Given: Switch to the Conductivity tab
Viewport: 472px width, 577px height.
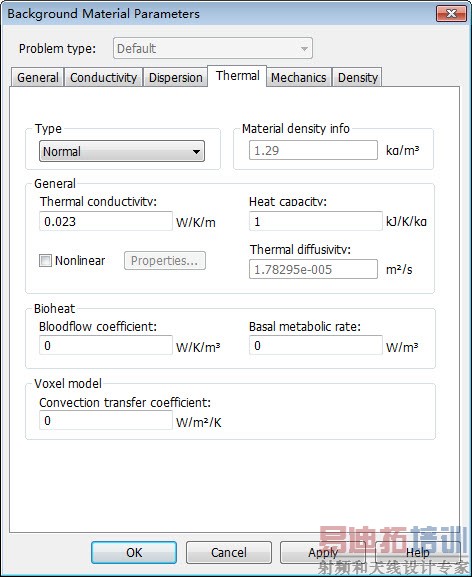Looking at the screenshot, I should (x=103, y=77).
